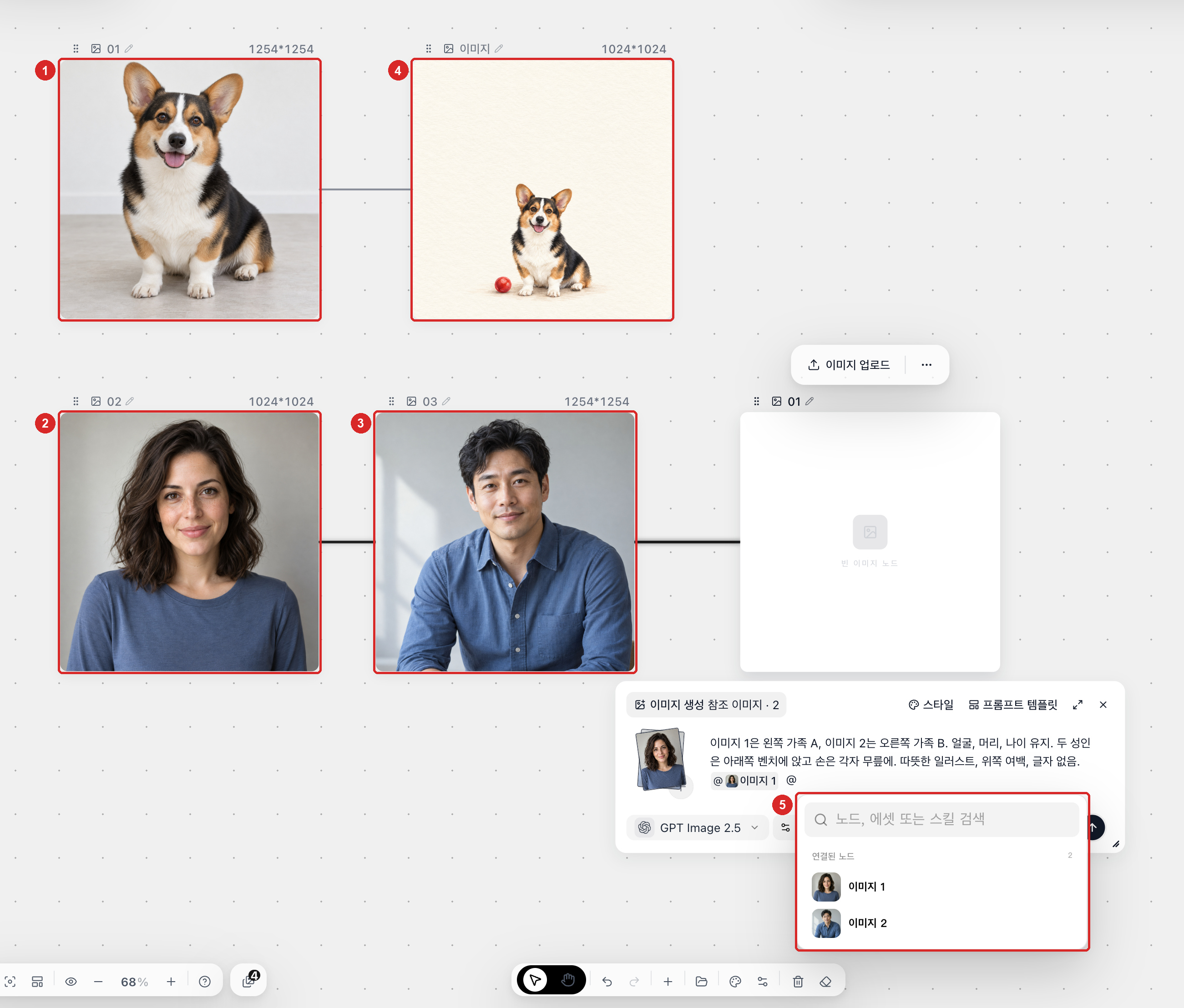Click the empty image node placeholder 빈 이미지 노드
The width and height of the screenshot is (1184, 1008).
[870, 542]
